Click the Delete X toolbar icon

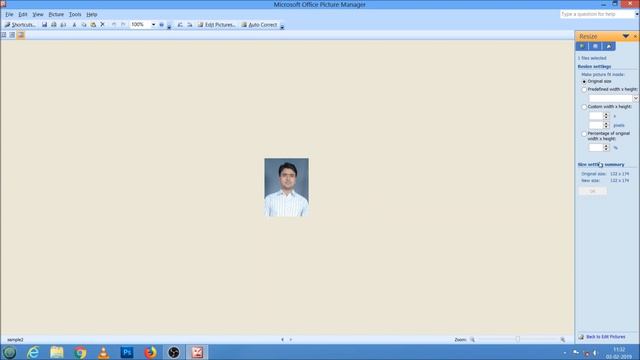coord(102,25)
